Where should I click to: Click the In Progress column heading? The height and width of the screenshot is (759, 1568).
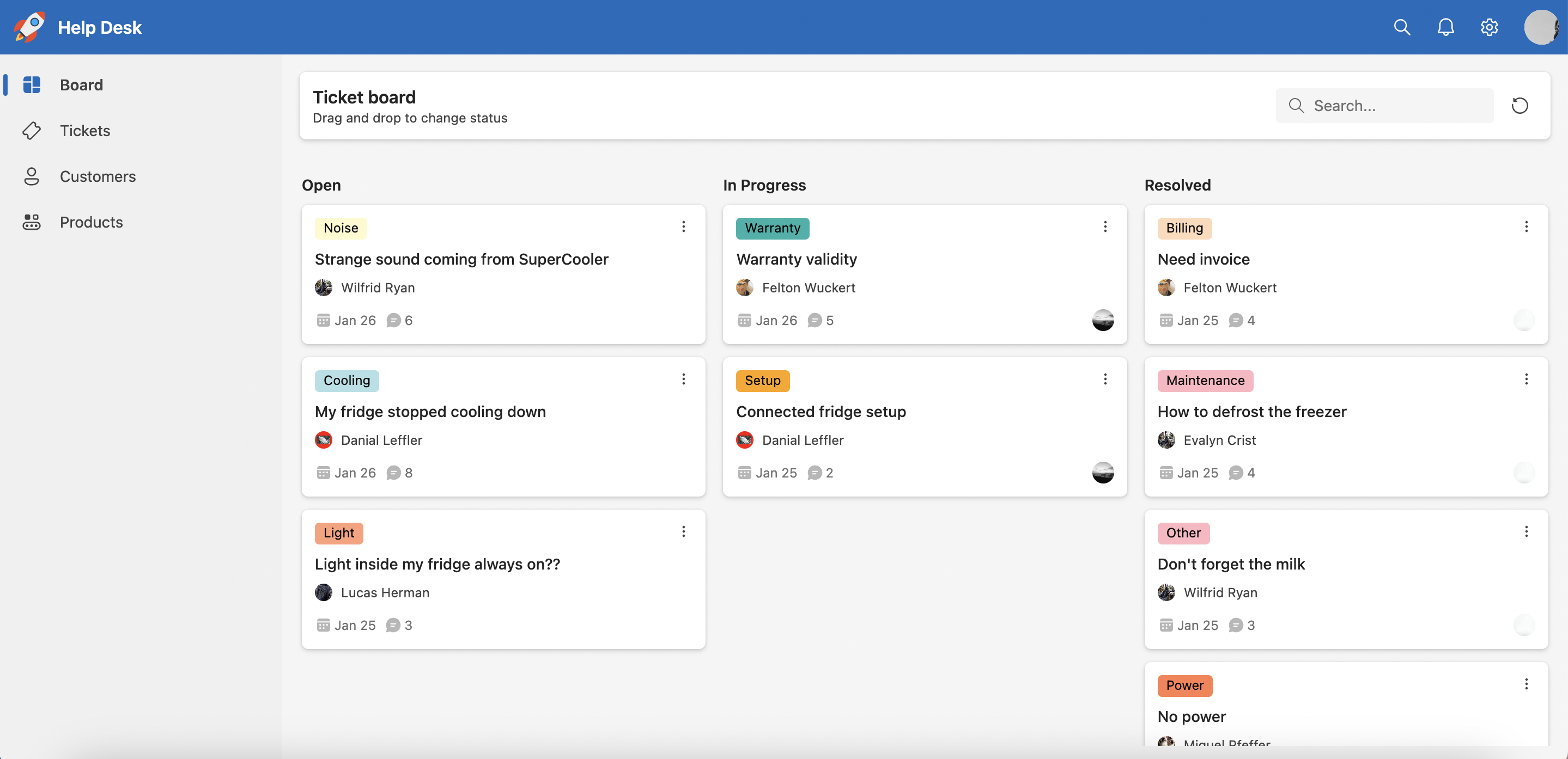click(x=764, y=186)
